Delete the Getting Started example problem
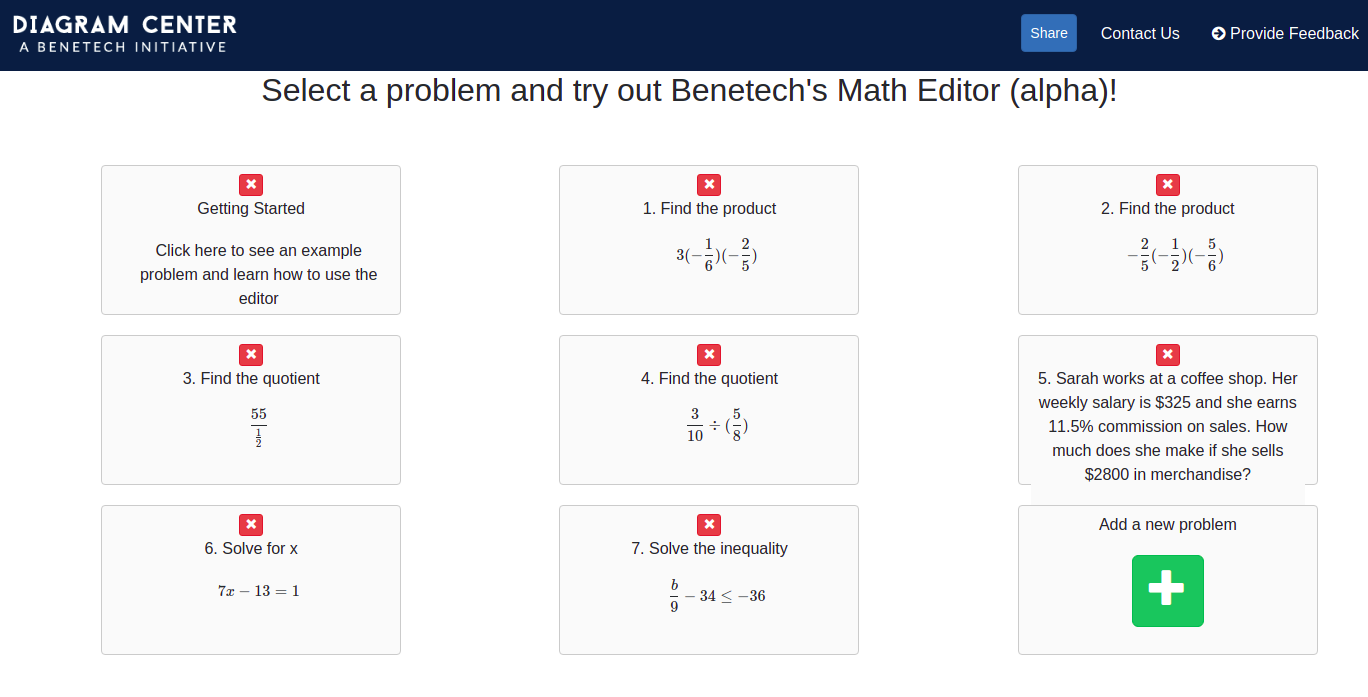The image size is (1368, 697). click(x=250, y=184)
